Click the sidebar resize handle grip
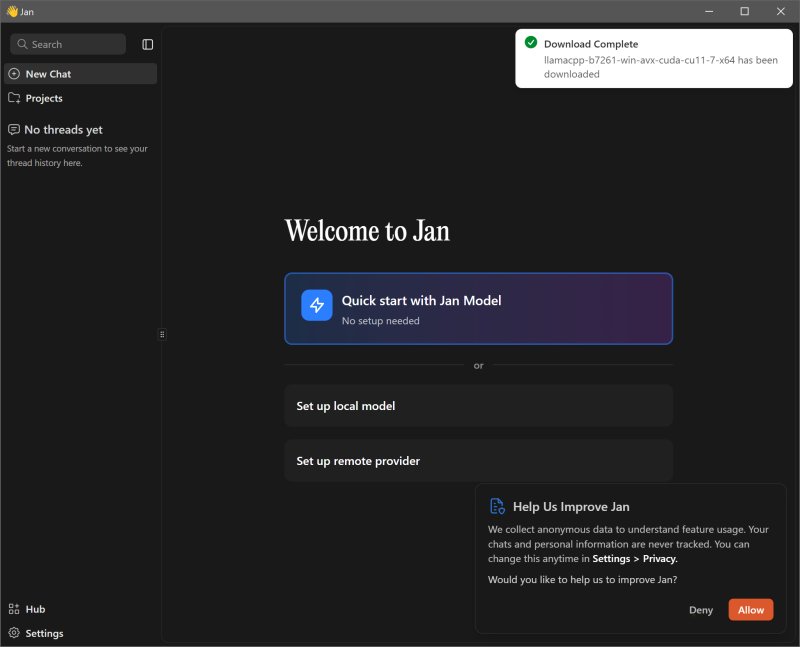 [162, 334]
